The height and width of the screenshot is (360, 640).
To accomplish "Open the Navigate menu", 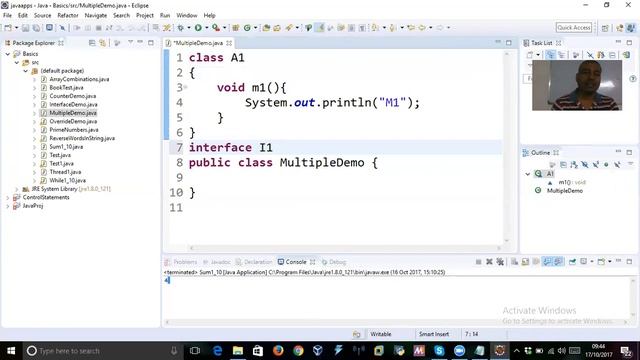I will [x=96, y=16].
